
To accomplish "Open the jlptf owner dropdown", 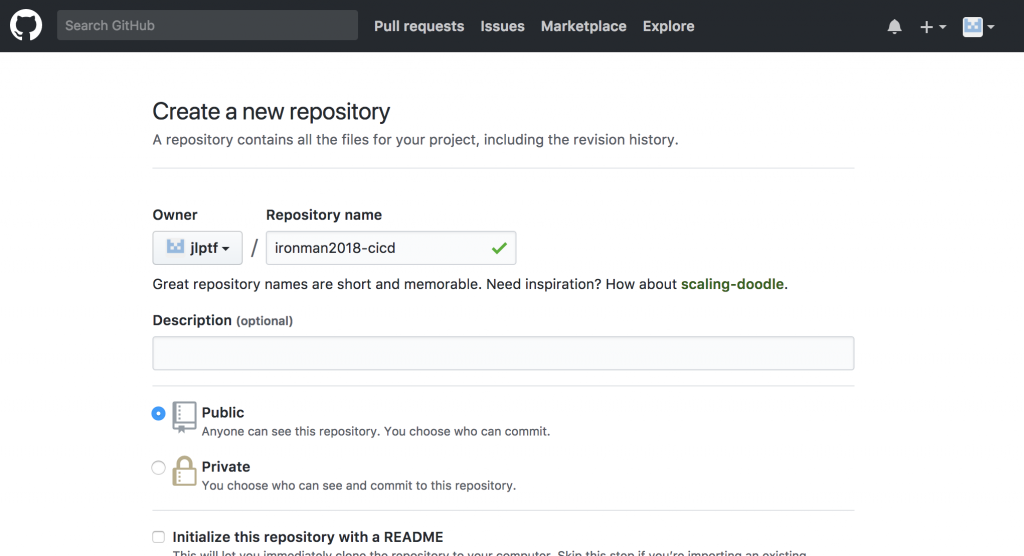I will click(x=197, y=248).
